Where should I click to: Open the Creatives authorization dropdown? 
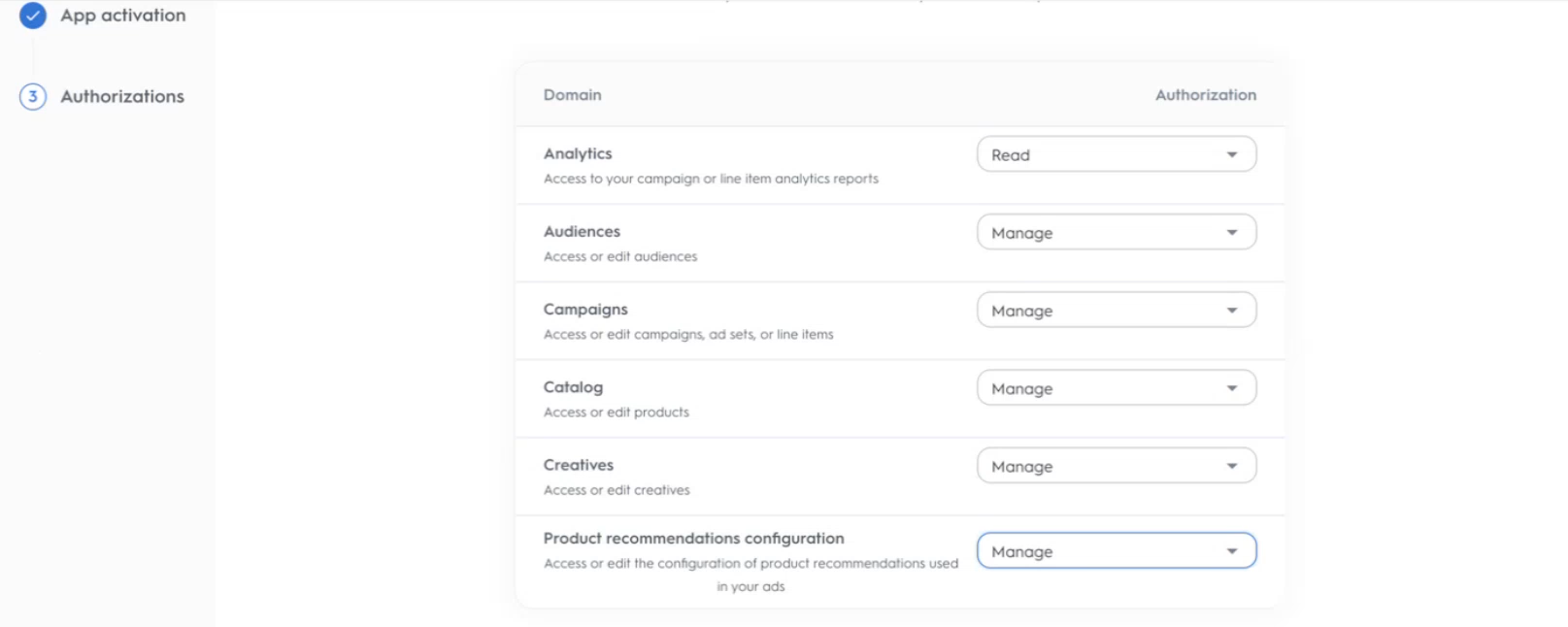click(x=1117, y=465)
